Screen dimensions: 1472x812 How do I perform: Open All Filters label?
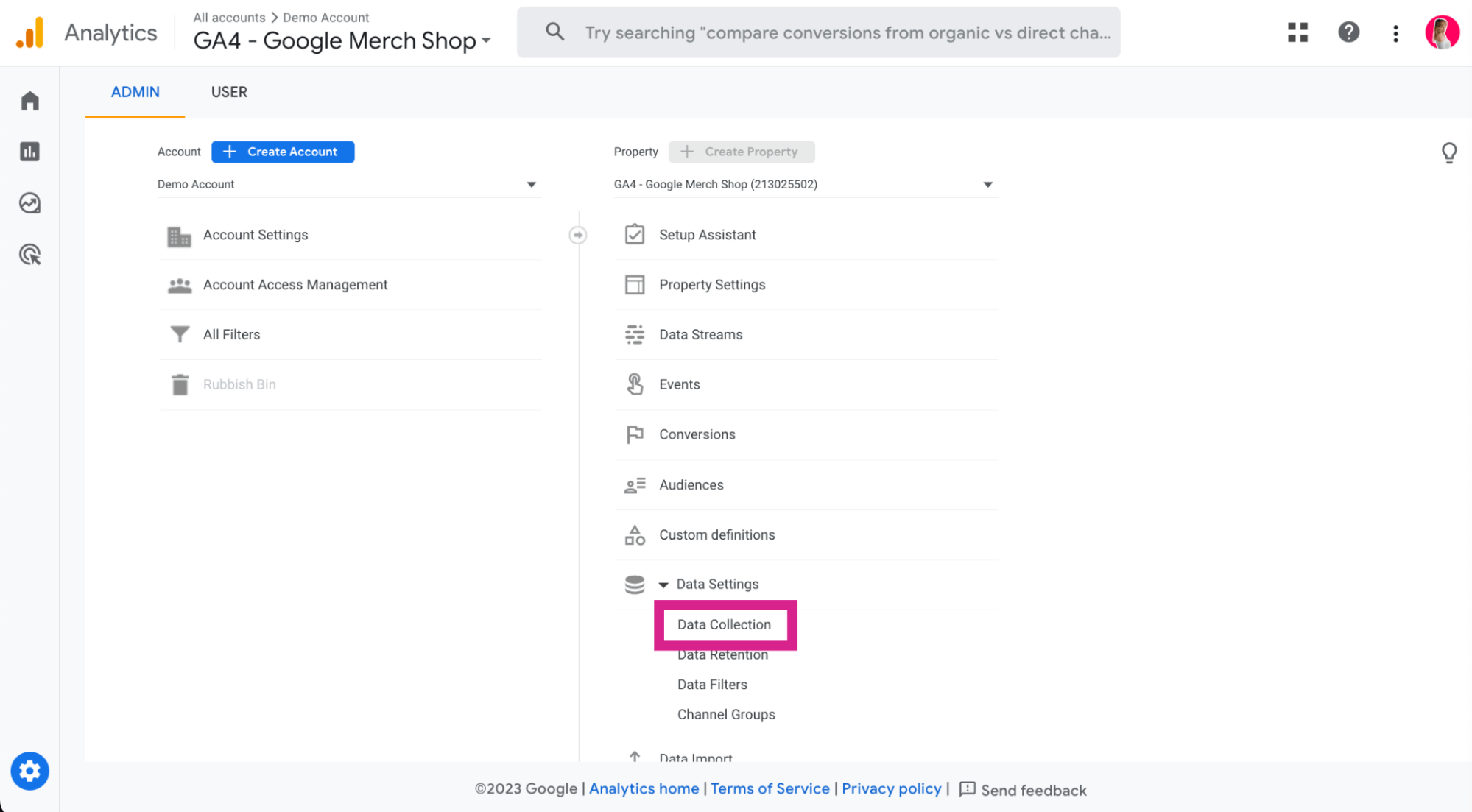(231, 335)
